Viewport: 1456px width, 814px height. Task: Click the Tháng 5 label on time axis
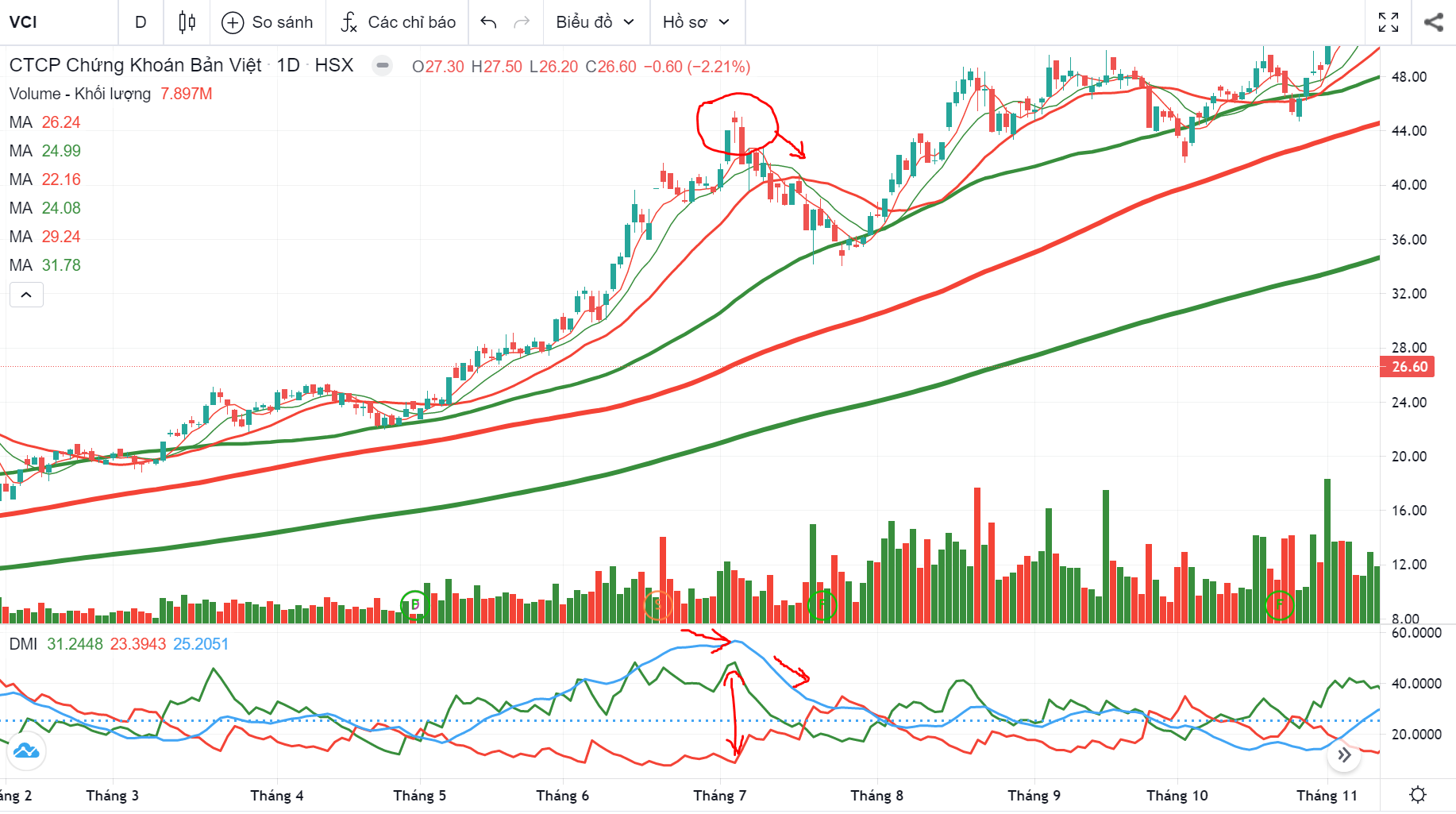coord(419,796)
